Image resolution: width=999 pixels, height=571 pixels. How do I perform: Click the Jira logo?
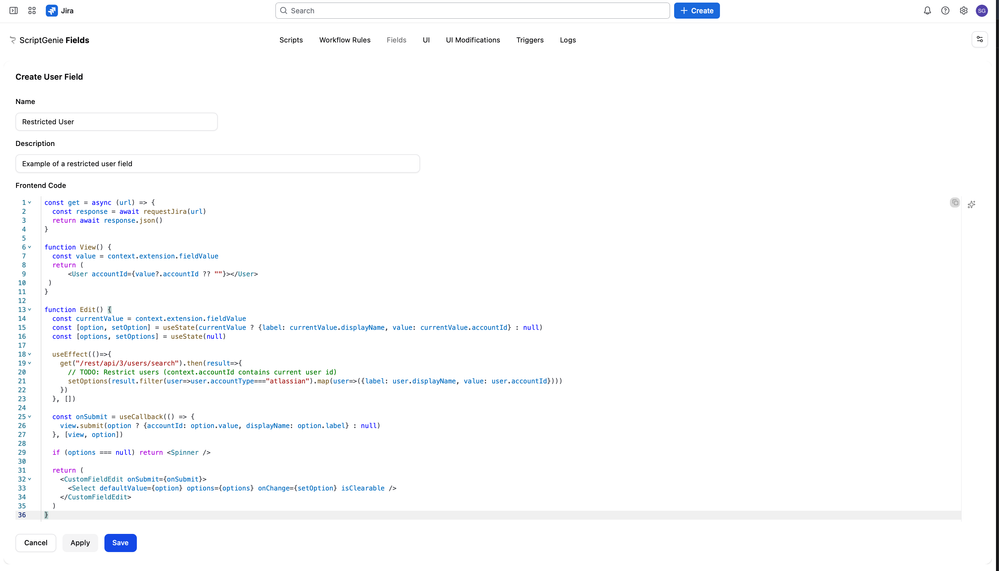click(60, 11)
